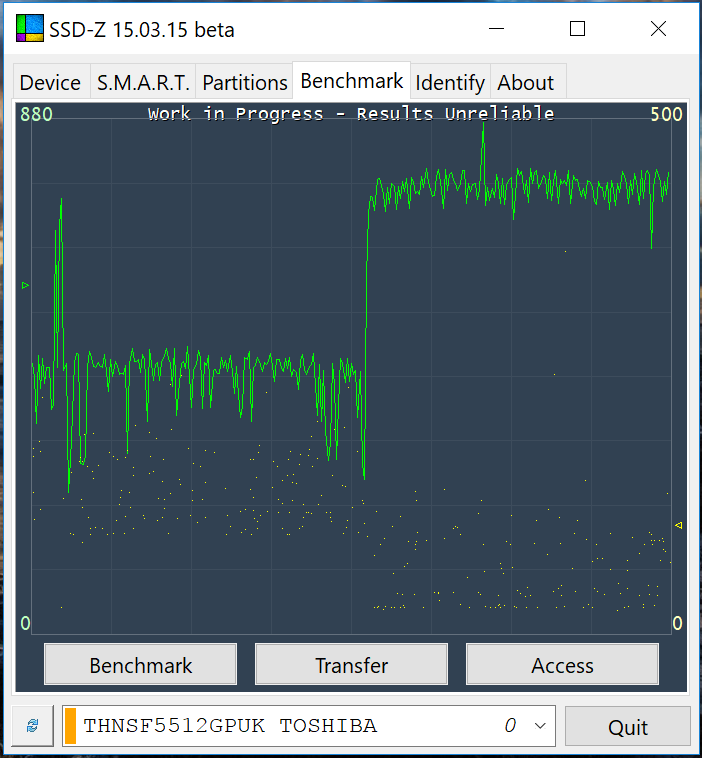Click the yellow right-axis average marker triangle
The height and width of the screenshot is (758, 702).
(x=678, y=525)
